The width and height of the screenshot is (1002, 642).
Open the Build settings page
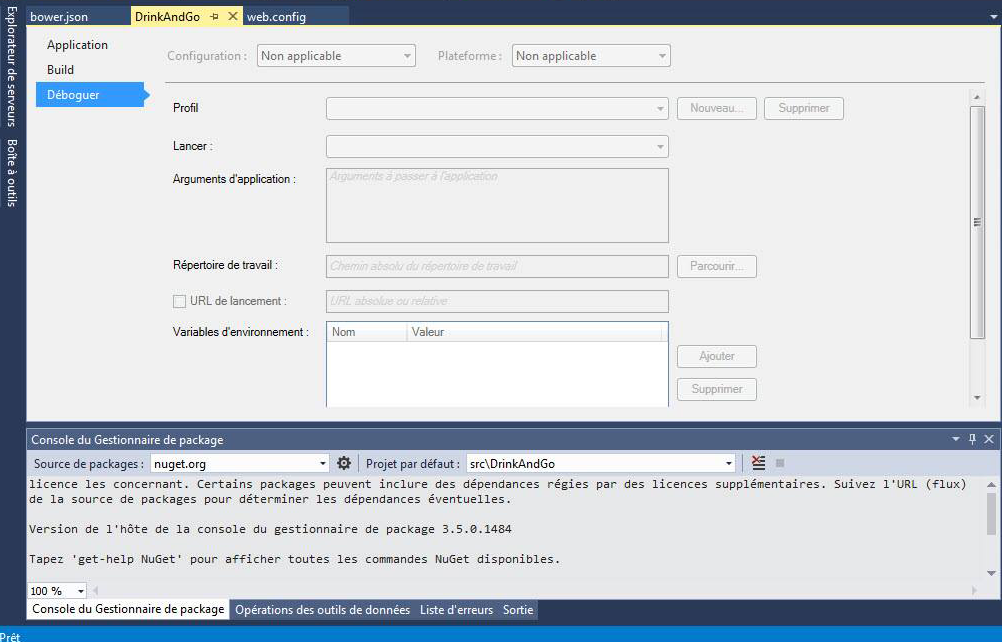tap(60, 70)
